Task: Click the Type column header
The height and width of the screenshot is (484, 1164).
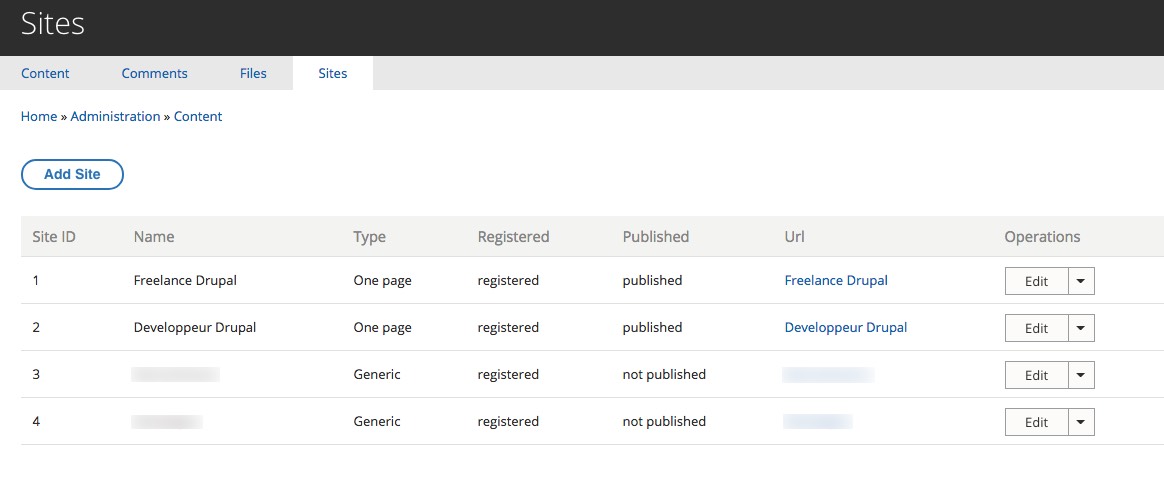Action: click(370, 237)
